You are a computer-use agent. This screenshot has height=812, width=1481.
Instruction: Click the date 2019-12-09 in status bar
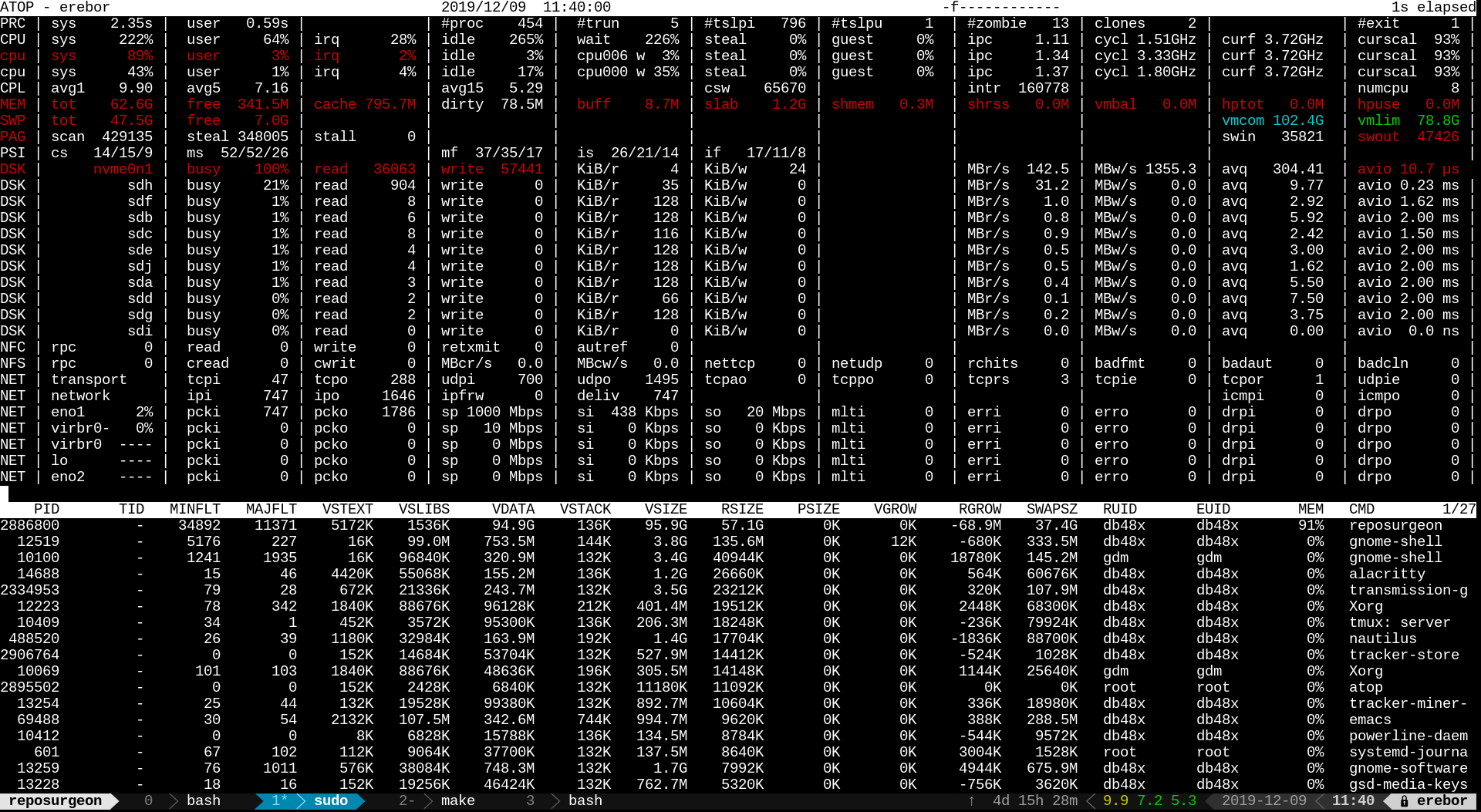pyautogui.click(x=1264, y=801)
